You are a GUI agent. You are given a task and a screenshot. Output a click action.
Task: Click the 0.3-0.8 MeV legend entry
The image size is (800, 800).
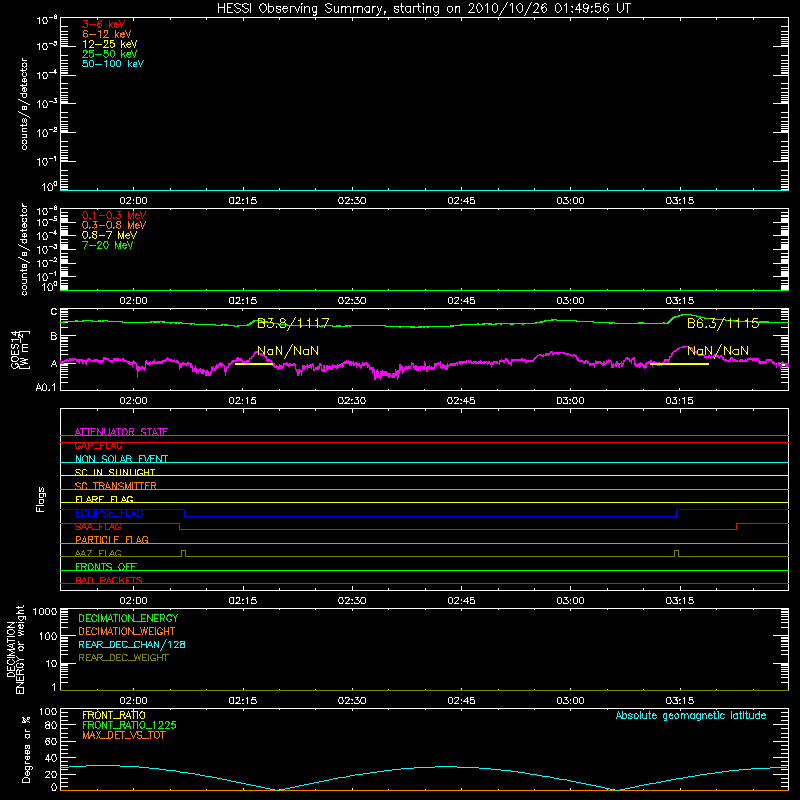coord(114,225)
